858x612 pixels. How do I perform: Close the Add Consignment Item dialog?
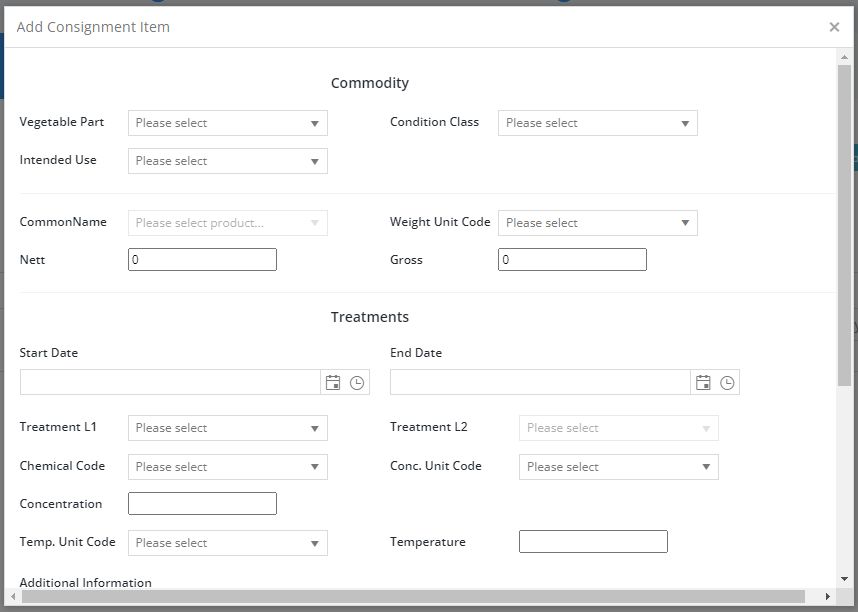click(x=834, y=27)
